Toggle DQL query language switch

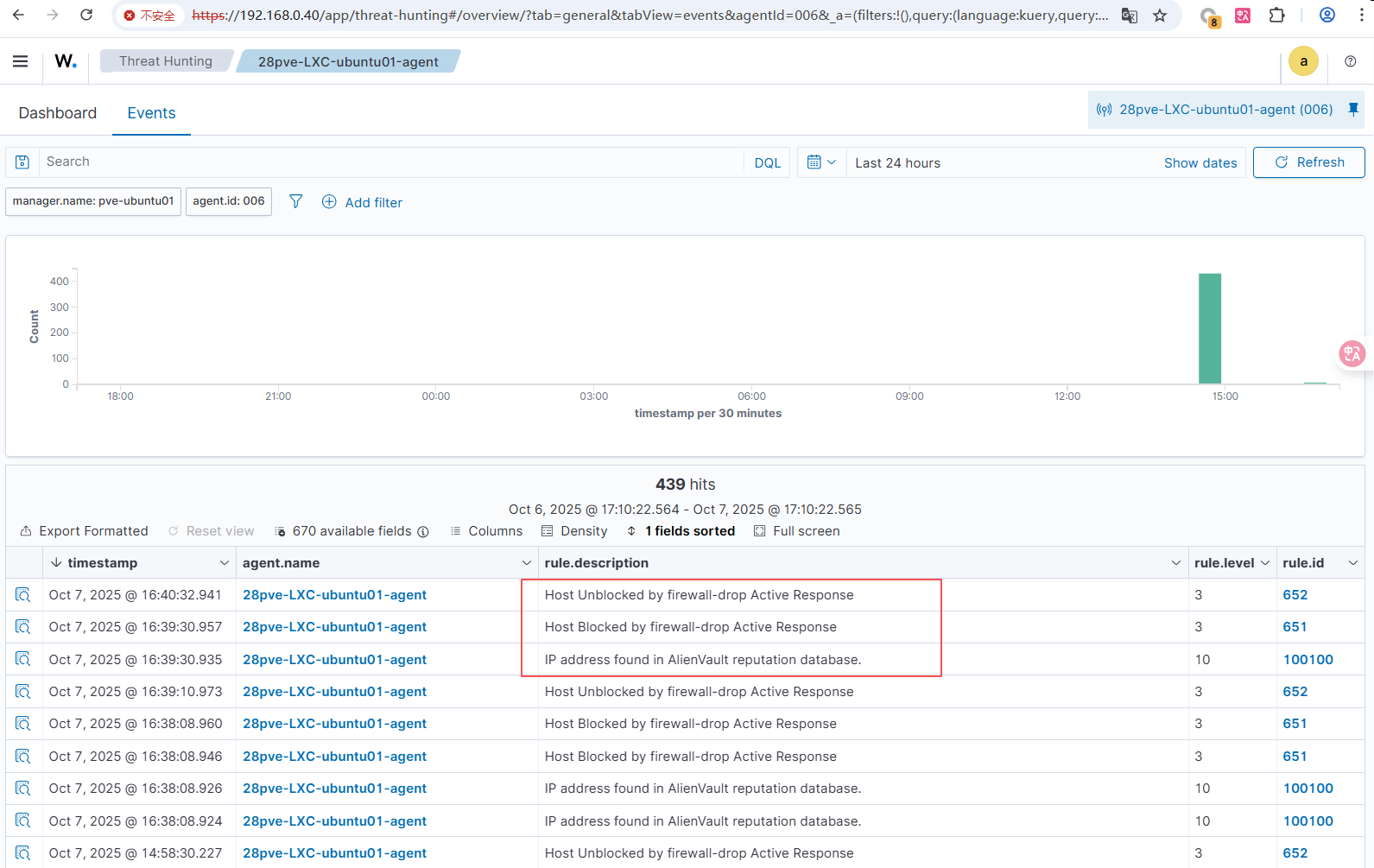coord(767,162)
